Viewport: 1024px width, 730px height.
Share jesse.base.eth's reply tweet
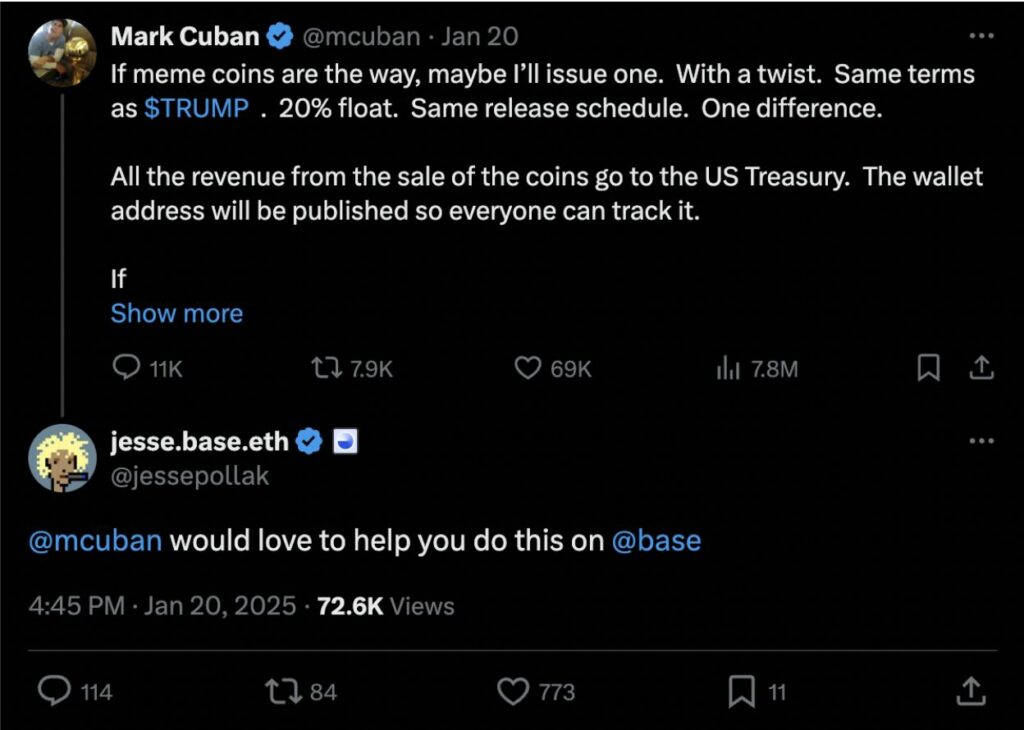pos(969,690)
